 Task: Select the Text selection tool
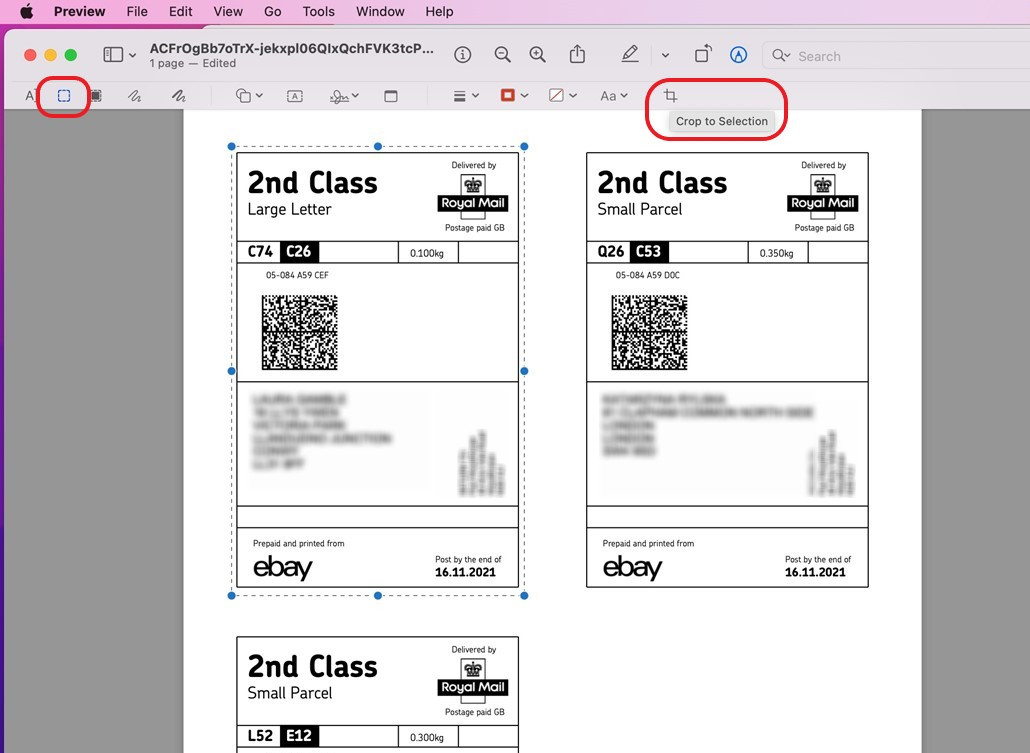click(28, 95)
